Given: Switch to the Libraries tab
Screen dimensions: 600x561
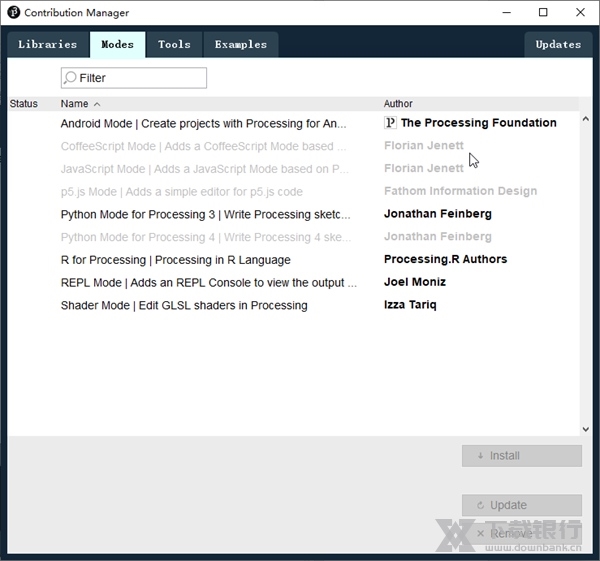Looking at the screenshot, I should click(x=48, y=45).
